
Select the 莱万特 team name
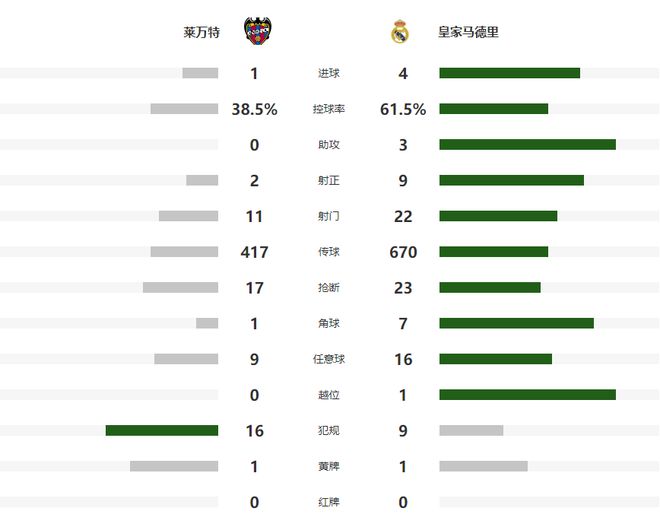point(200,32)
